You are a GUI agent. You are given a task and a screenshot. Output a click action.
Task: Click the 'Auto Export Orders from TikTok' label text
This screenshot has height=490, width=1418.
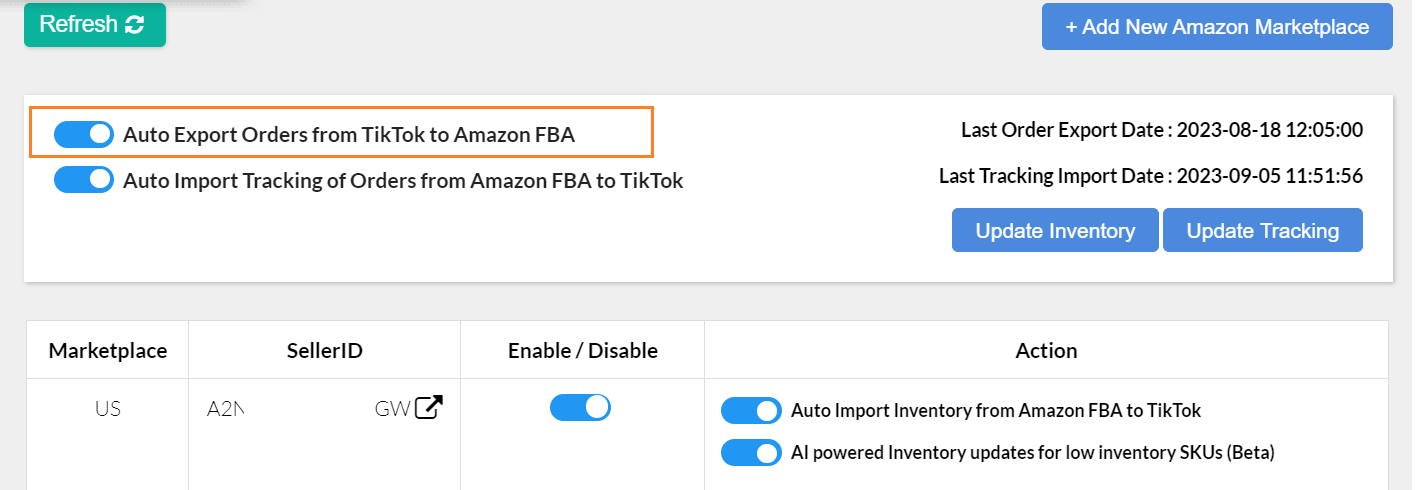[x=348, y=135]
